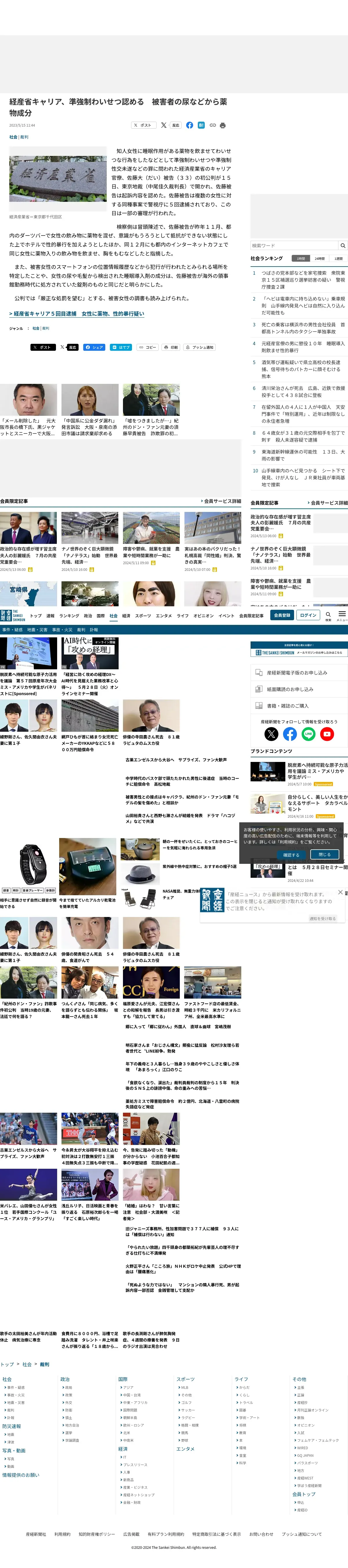
Task: Open the hamburger メニュー icon
Action: tap(342, 615)
